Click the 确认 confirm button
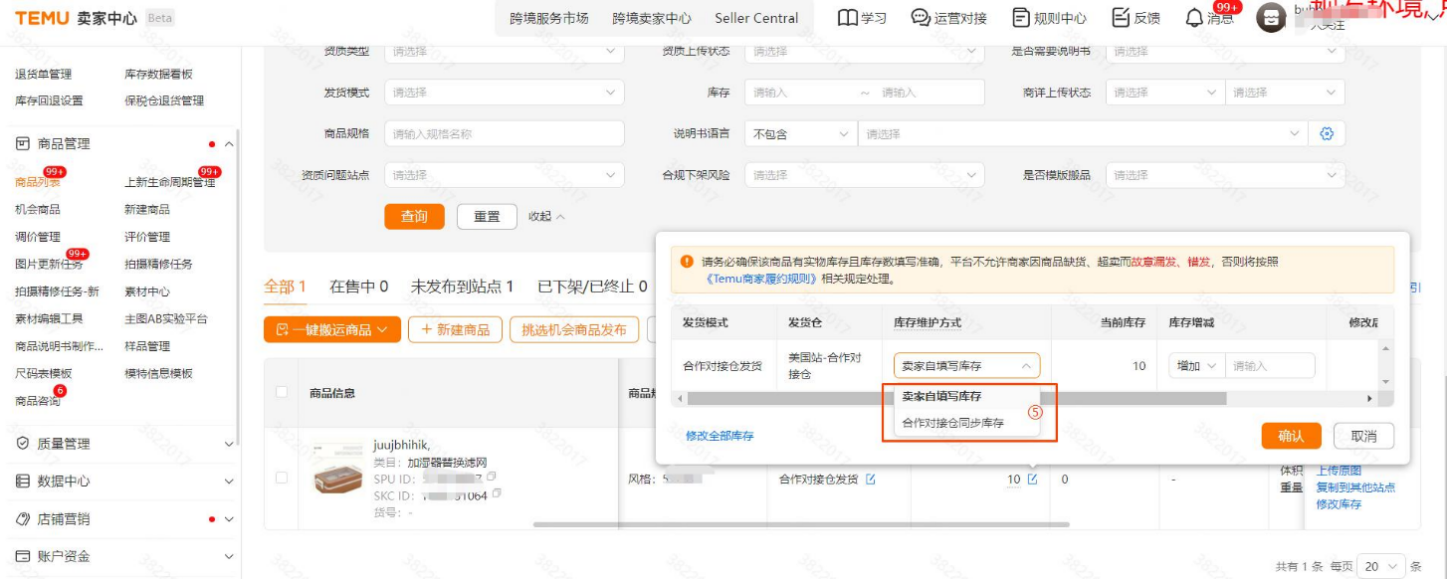This screenshot has width=1447, height=579. pos(1291,436)
